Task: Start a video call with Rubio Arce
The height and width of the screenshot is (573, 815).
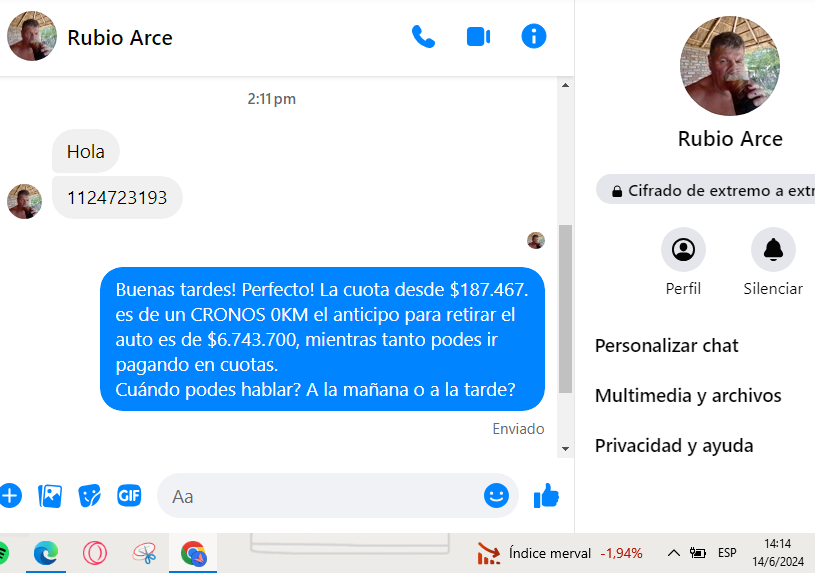Action: pyautogui.click(x=478, y=37)
